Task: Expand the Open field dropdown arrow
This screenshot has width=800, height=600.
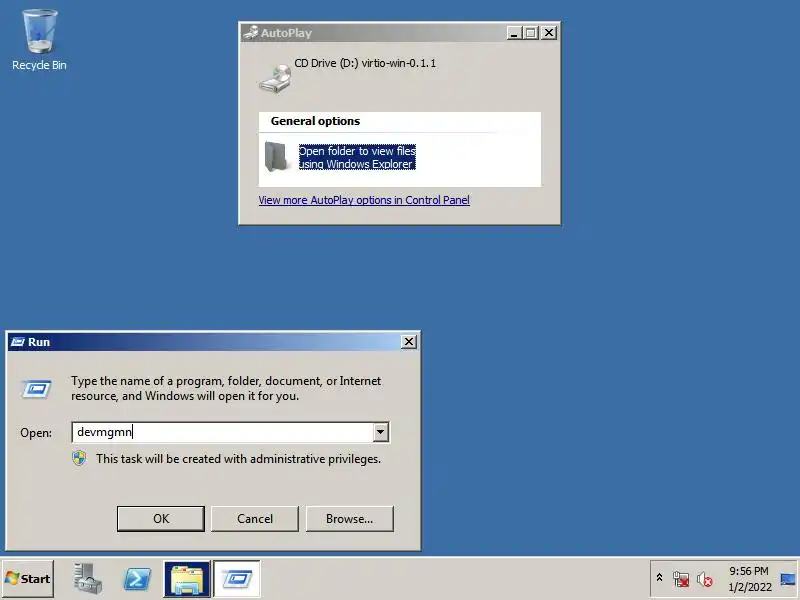Action: coord(381,432)
